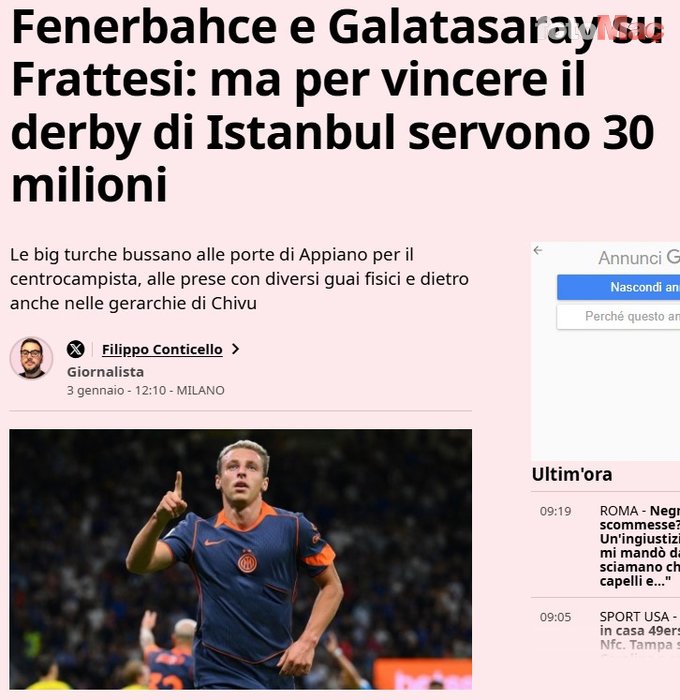The width and height of the screenshot is (680, 700).
Task: Open the Frattesi article photo
Action: (x=241, y=559)
